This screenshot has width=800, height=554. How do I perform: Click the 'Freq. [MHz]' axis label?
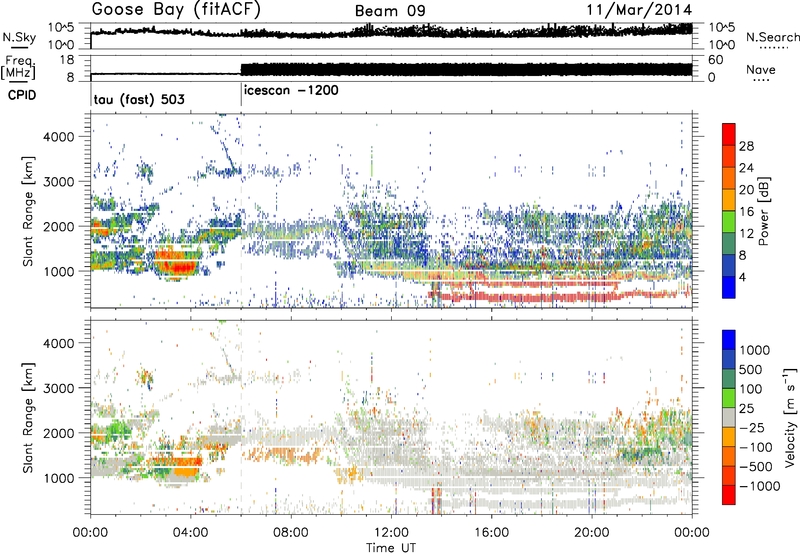(18, 68)
